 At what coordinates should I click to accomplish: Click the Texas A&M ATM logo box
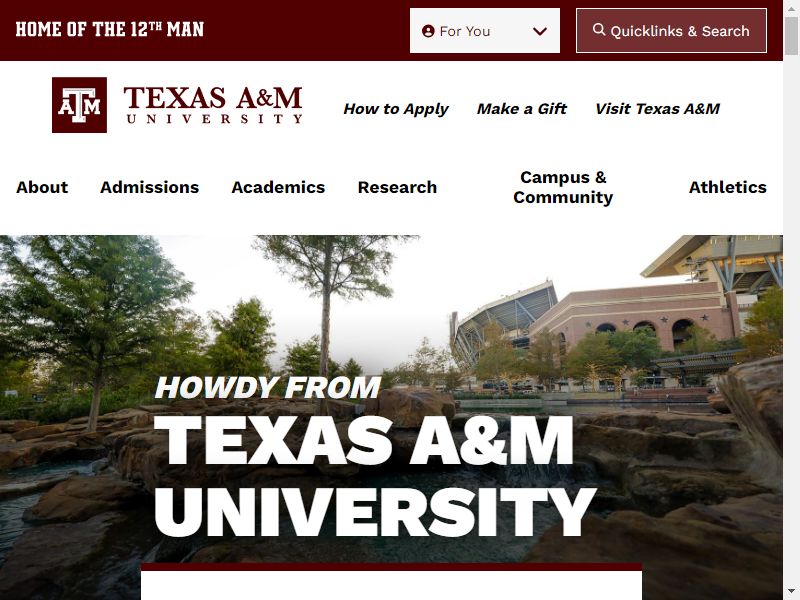pos(79,105)
